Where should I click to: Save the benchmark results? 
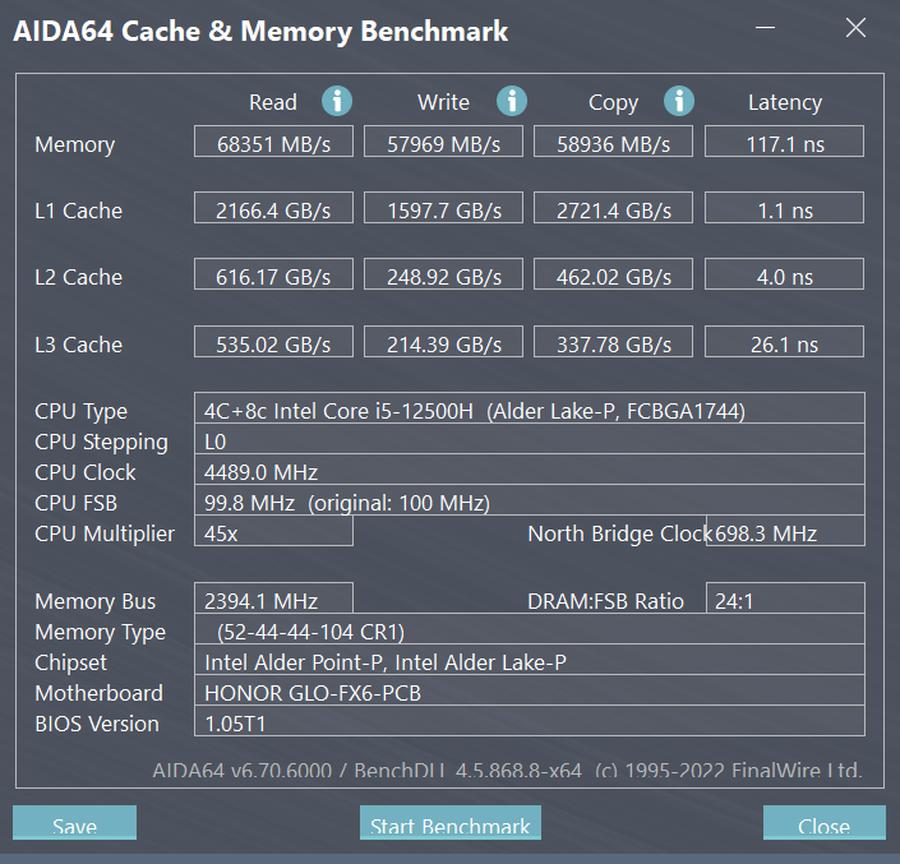pyautogui.click(x=74, y=825)
